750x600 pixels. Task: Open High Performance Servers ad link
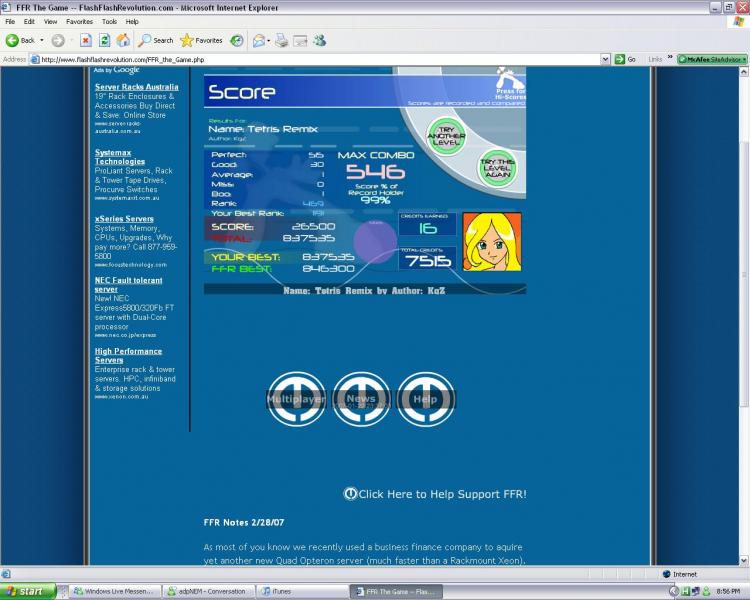[128, 356]
